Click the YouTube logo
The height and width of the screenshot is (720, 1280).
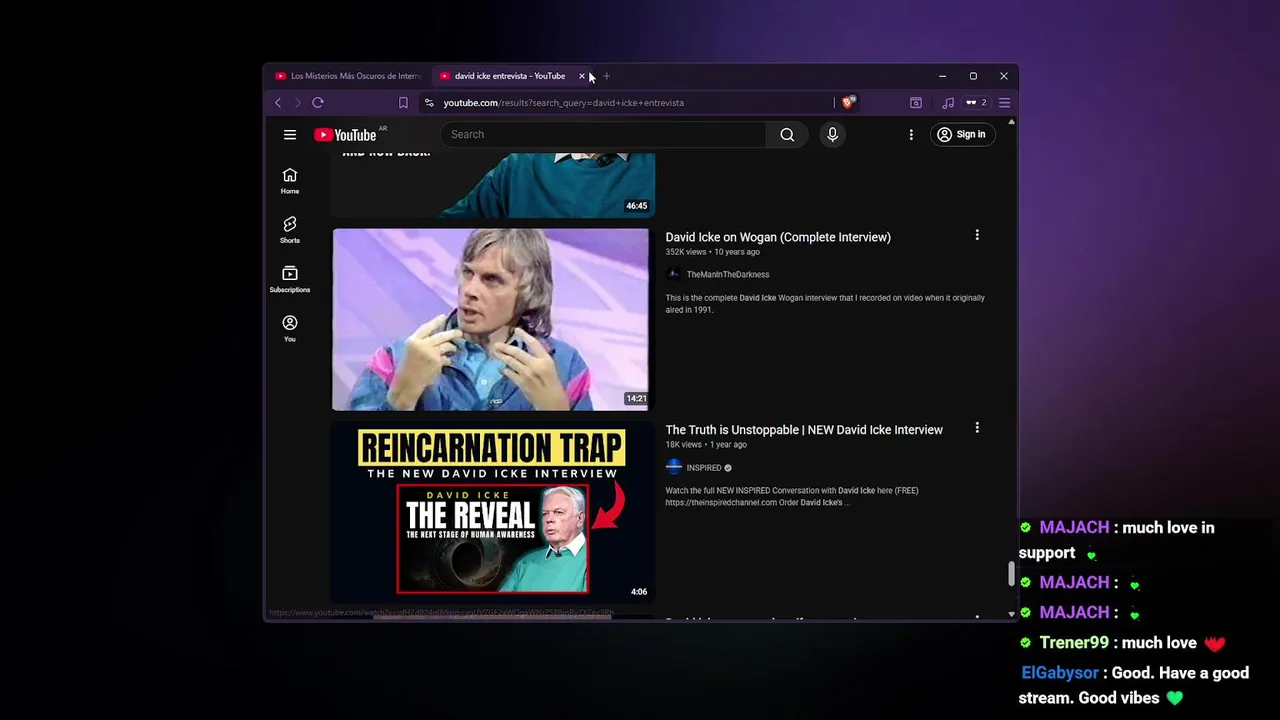345,135
